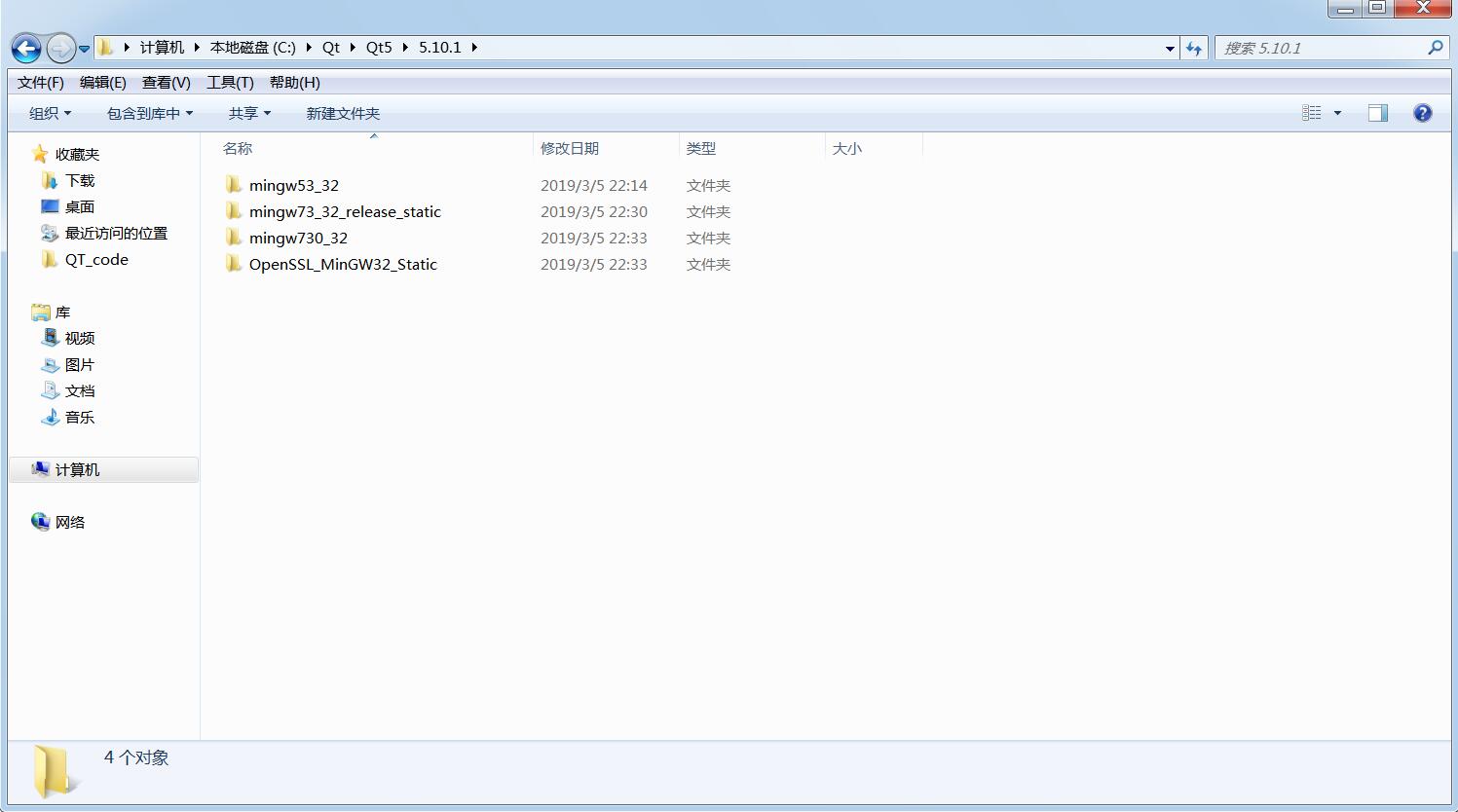This screenshot has height=812, width=1458.
Task: Select 本地磁盘 (C:) in address breadcrumb
Action: [x=253, y=47]
